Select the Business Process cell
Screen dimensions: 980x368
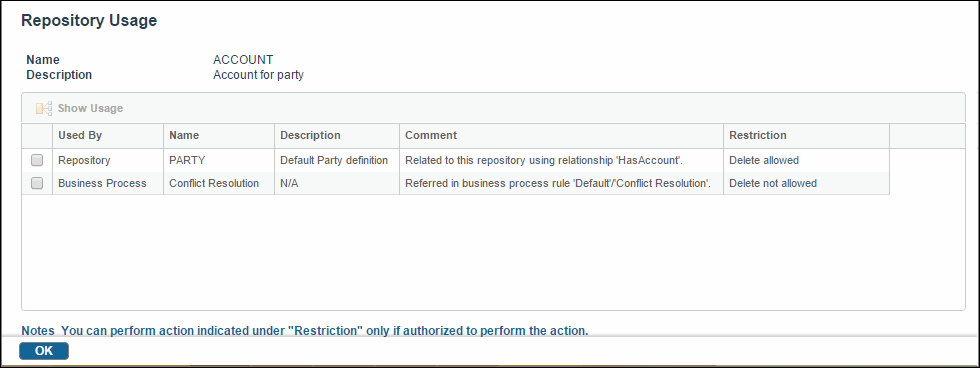[x=108, y=183]
